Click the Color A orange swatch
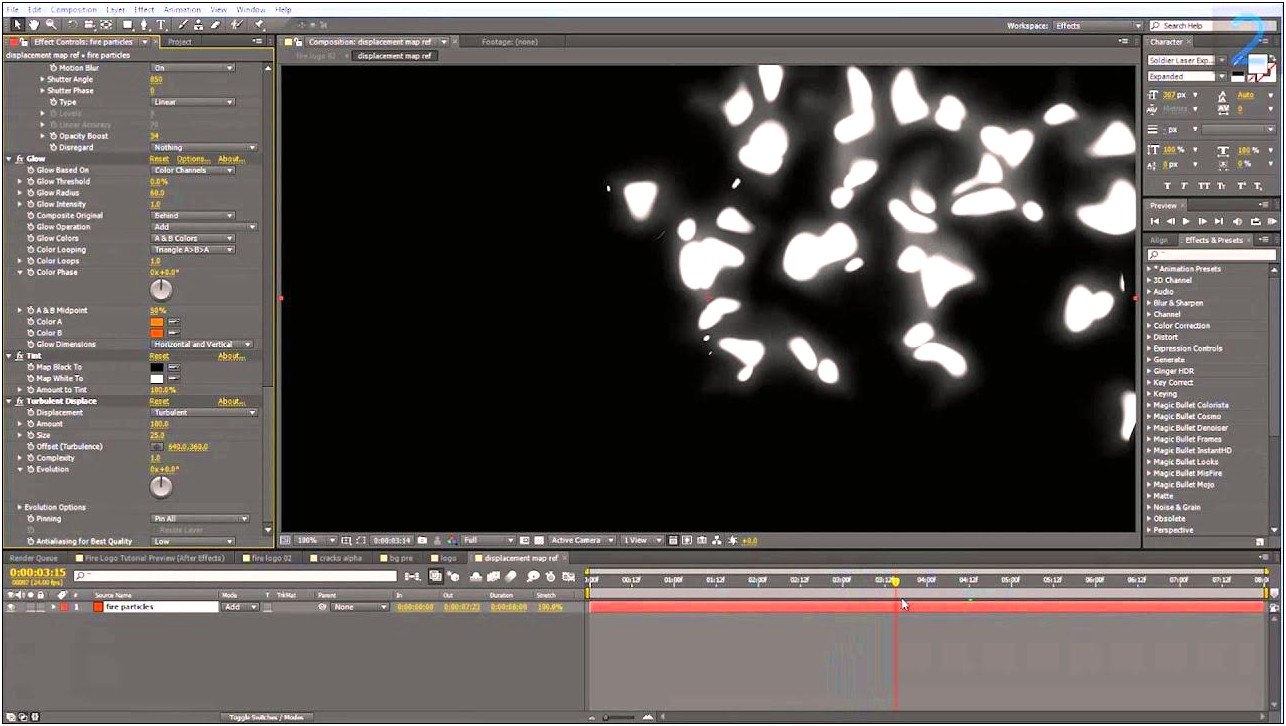This screenshot has height=726, width=1286. pyautogui.click(x=156, y=322)
